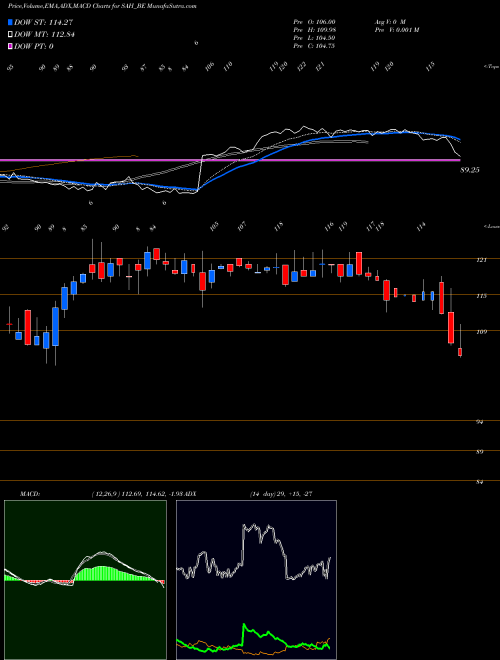Click the 94 level on the right price axis

[480, 422]
